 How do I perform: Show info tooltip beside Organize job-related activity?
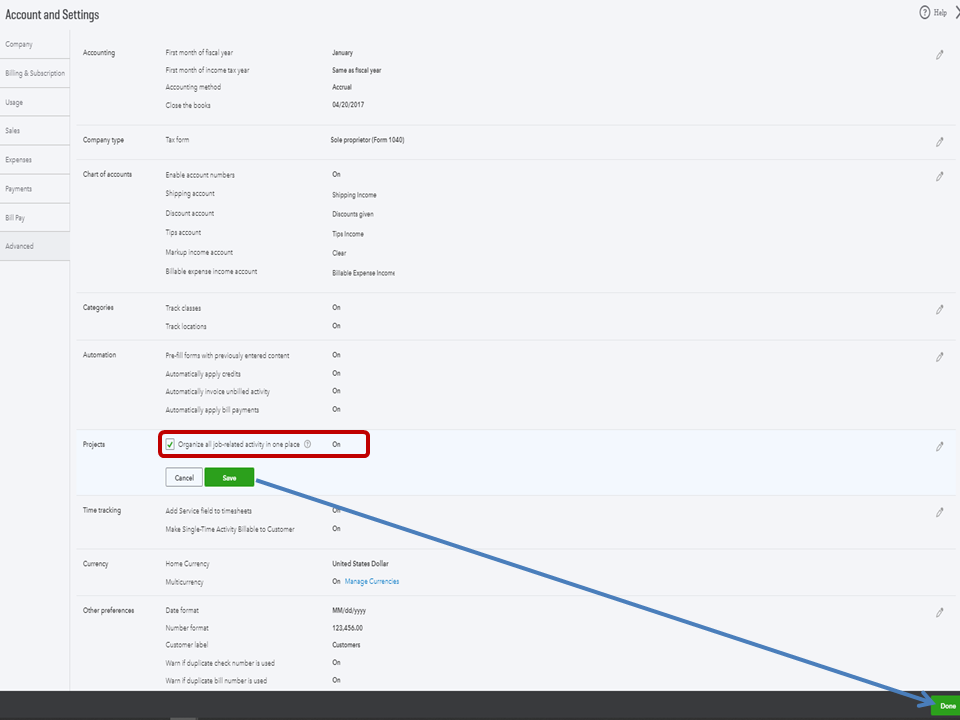(x=307, y=444)
